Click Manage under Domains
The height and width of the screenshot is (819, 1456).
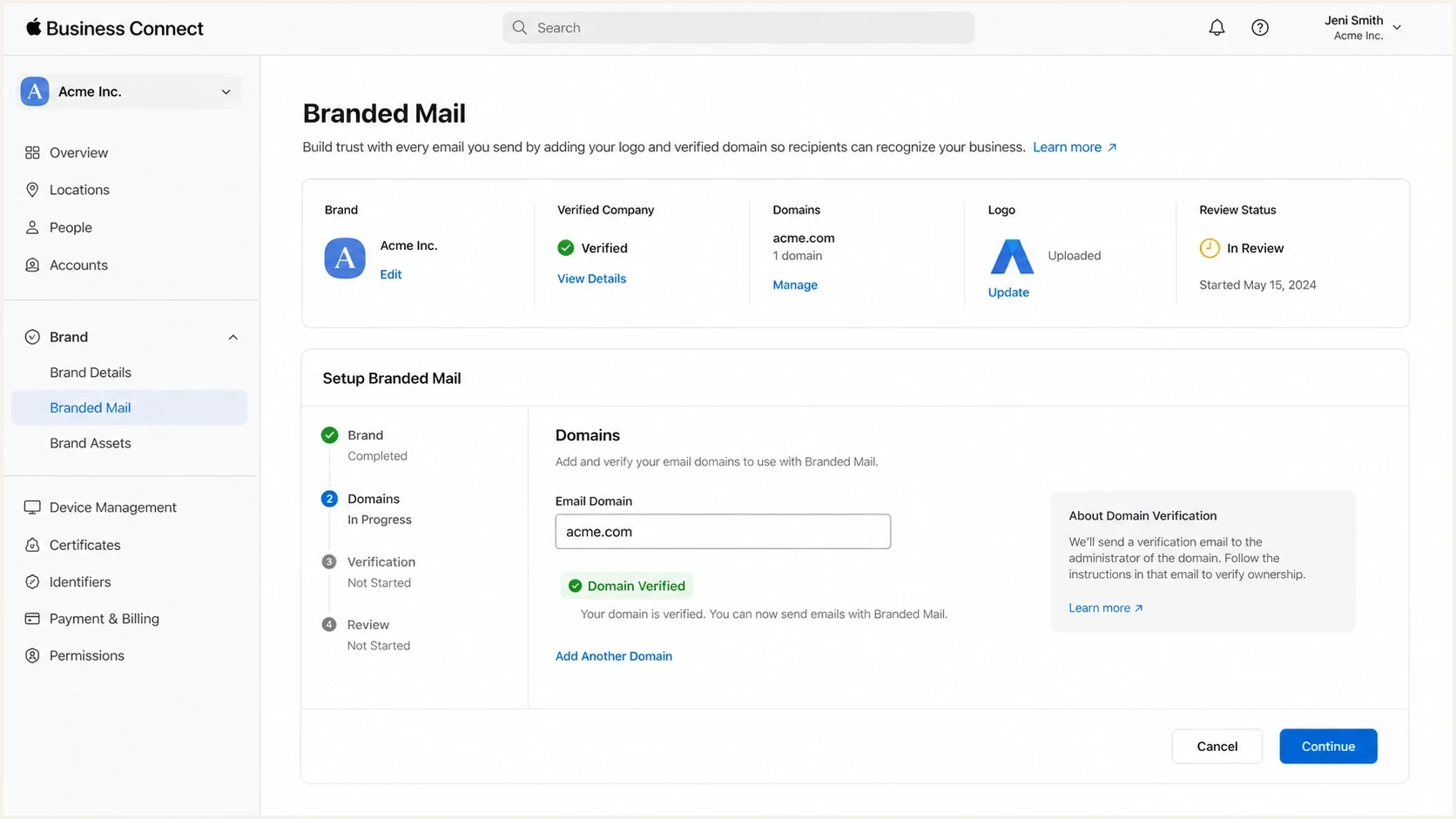[795, 285]
